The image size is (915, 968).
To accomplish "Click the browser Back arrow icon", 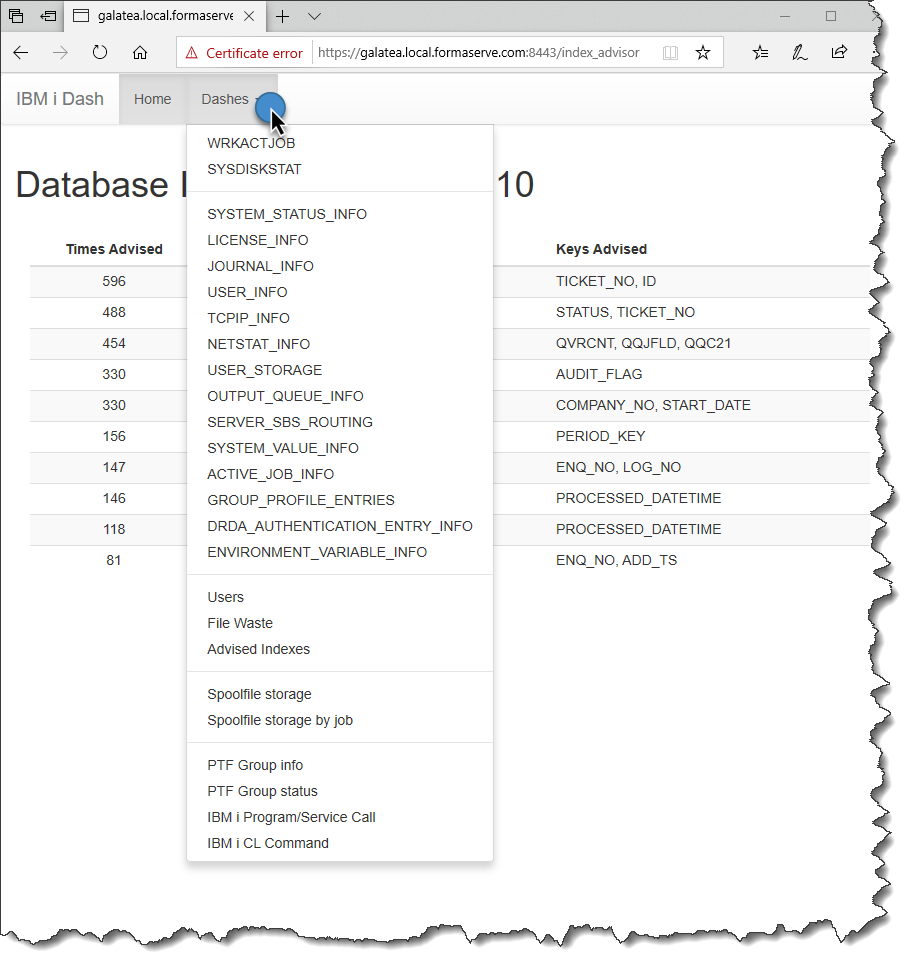I will pos(21,52).
